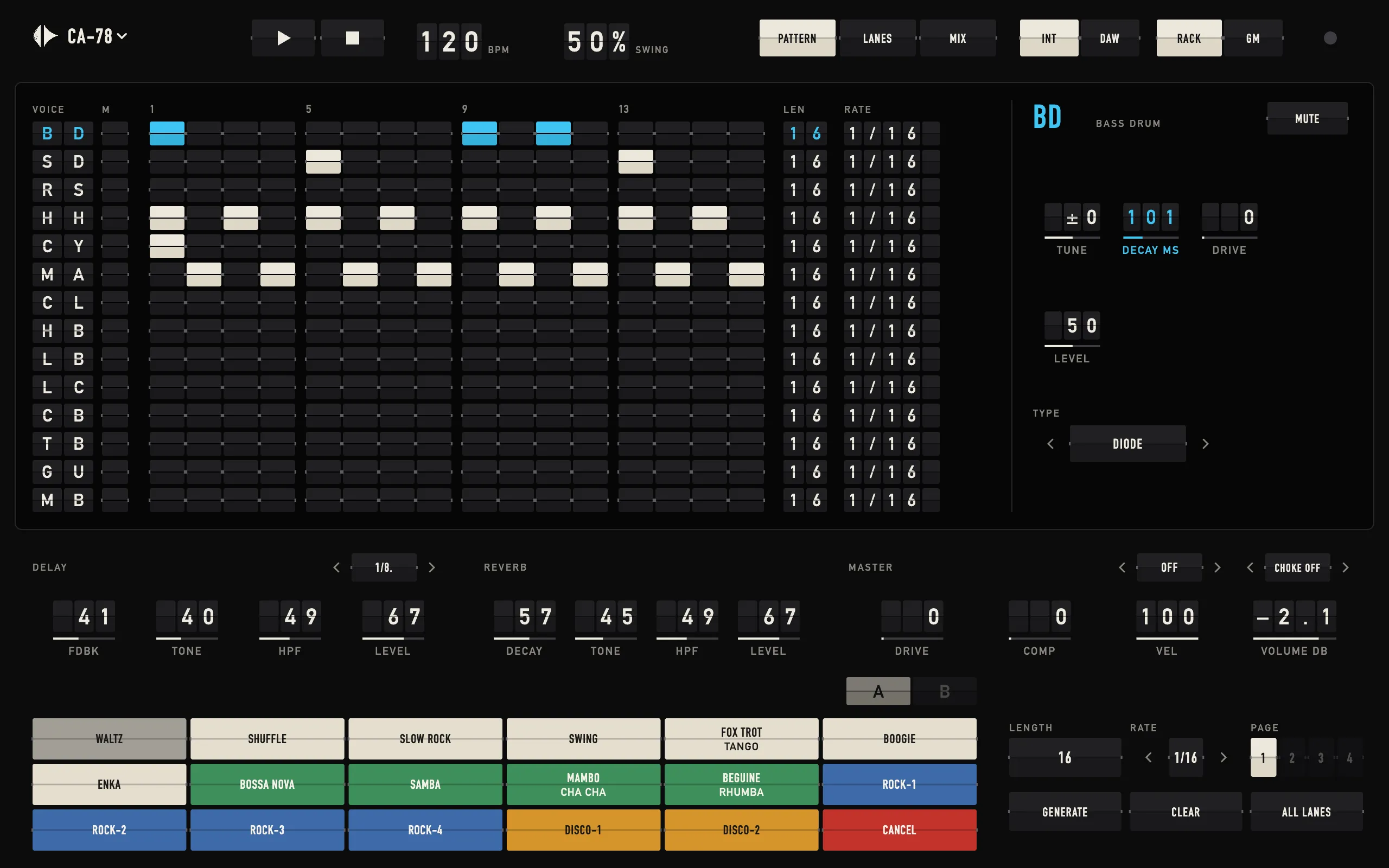Load the BOSSA NOVA pattern
The height and width of the screenshot is (868, 1389).
click(267, 784)
